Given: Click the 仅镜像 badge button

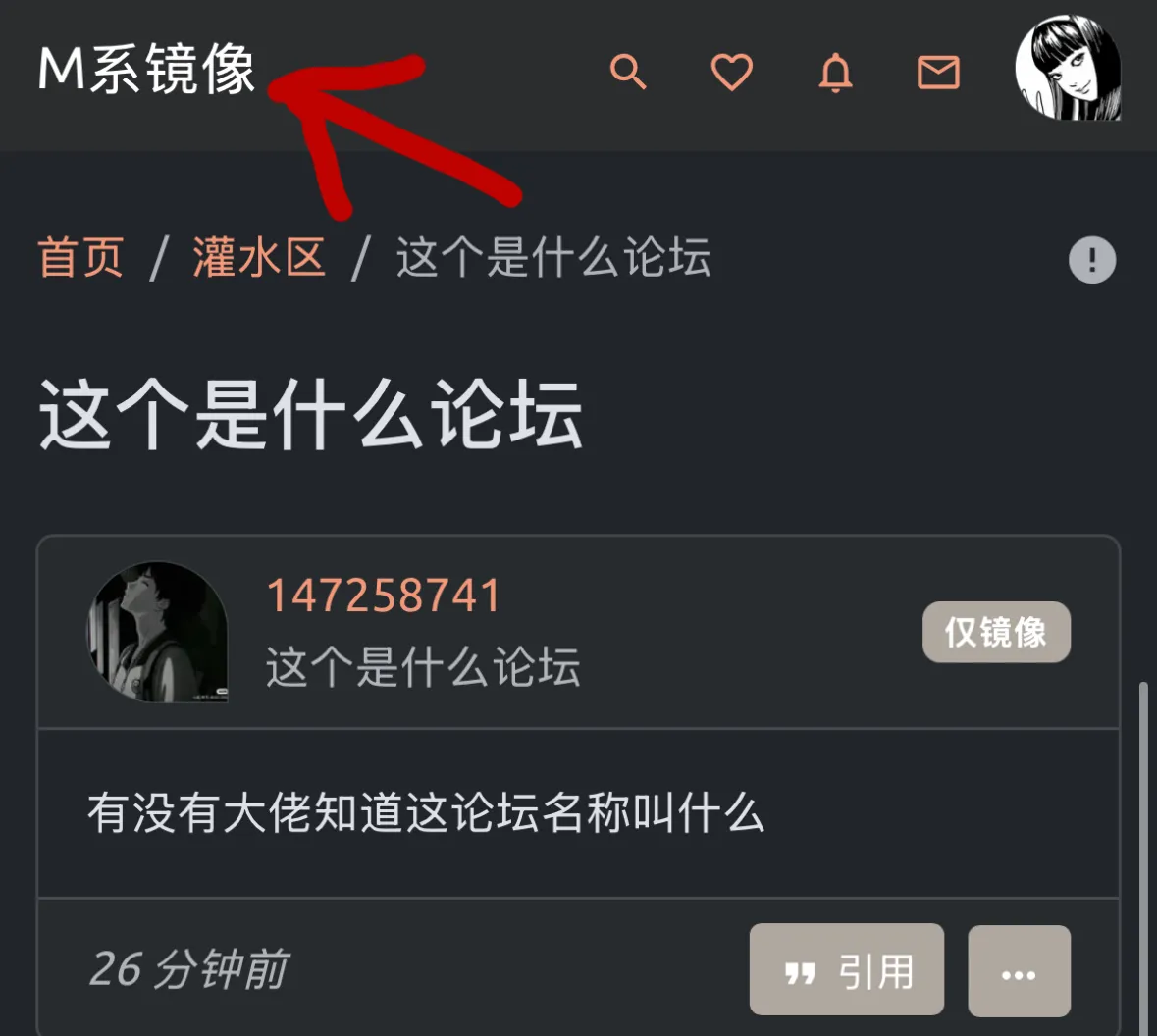Looking at the screenshot, I should (x=996, y=632).
